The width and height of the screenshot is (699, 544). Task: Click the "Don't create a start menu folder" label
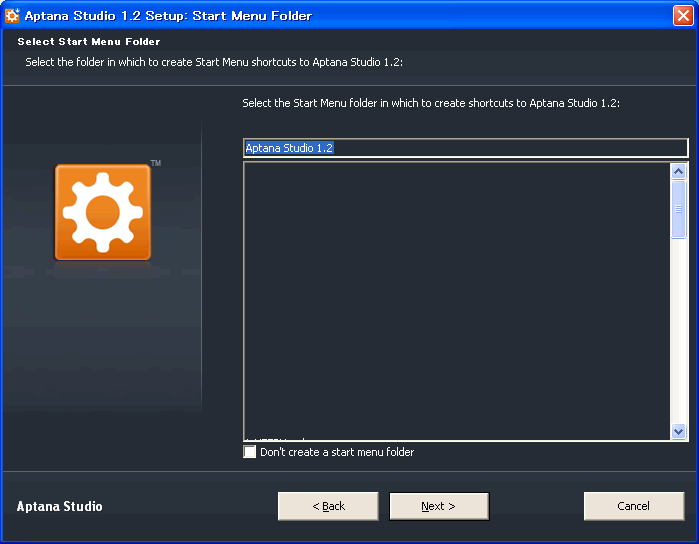[x=337, y=452]
